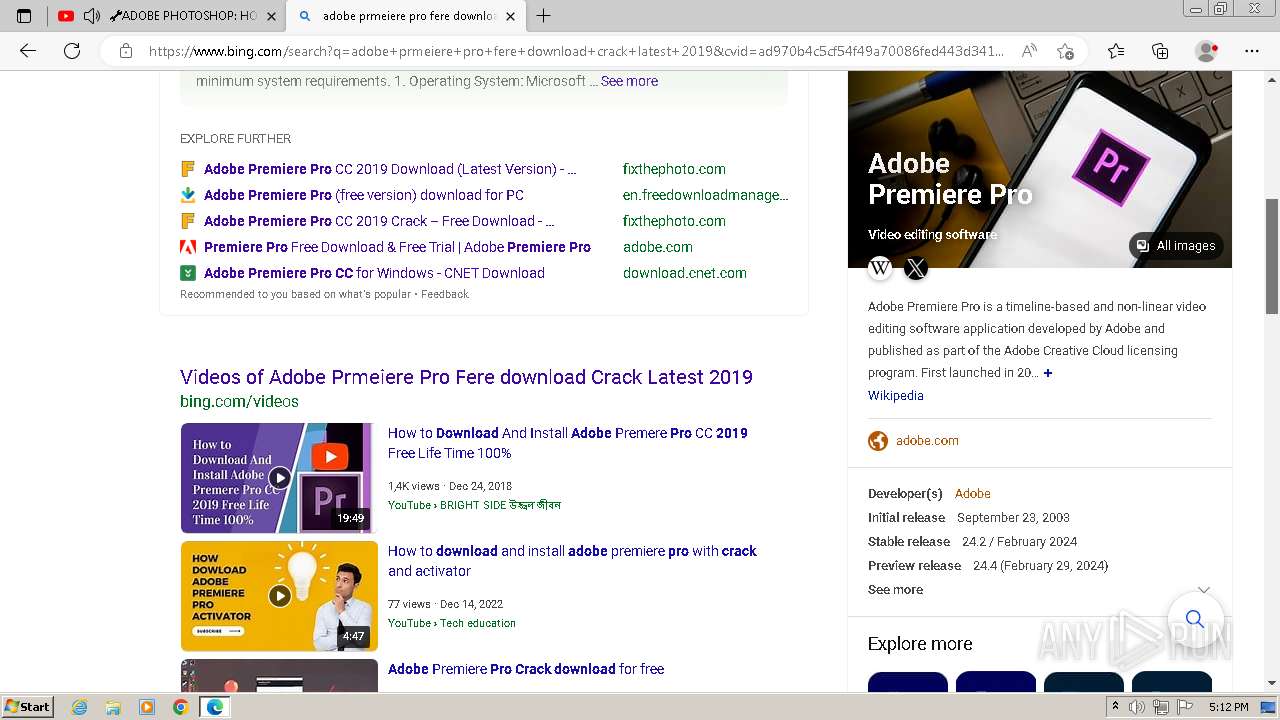The image size is (1280, 720).
Task: Open the Windows Start menu
Action: point(27,707)
